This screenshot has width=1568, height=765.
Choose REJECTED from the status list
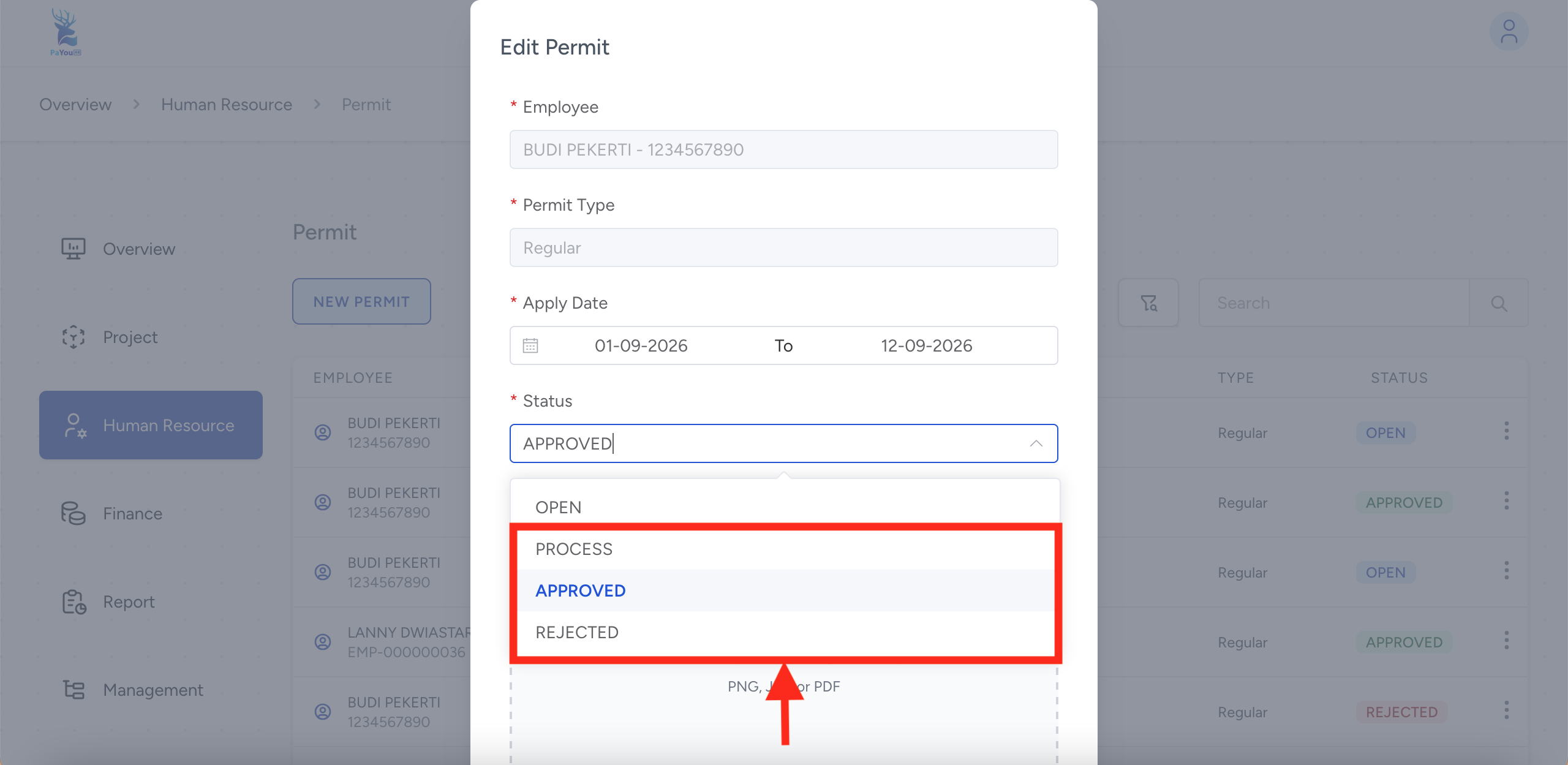click(x=577, y=632)
